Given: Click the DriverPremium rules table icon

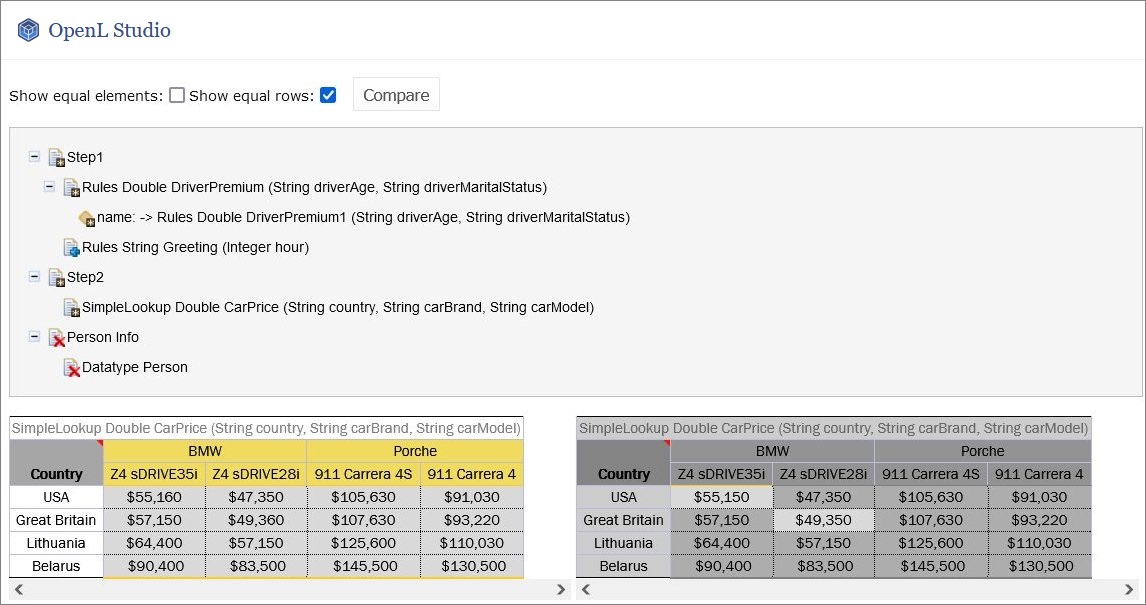Looking at the screenshot, I should 72,187.
